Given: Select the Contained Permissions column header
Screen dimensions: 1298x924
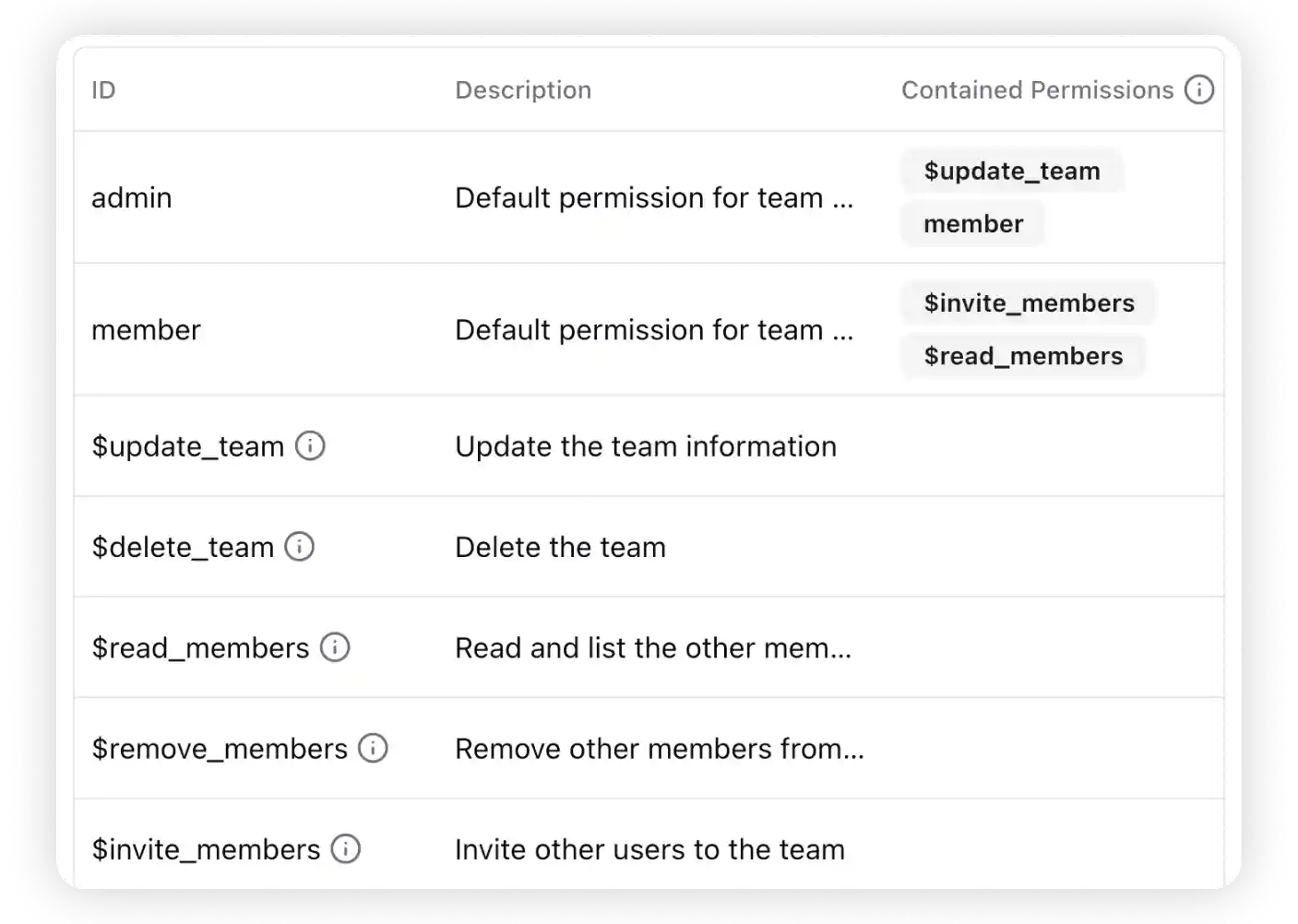Looking at the screenshot, I should click(1037, 90).
